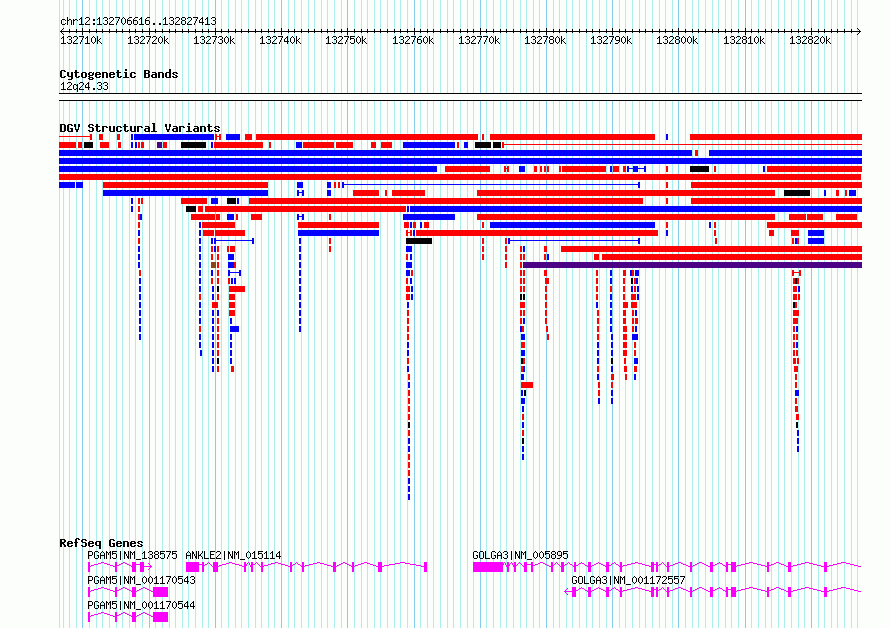Click the 132750k ruler position label

coord(346,40)
